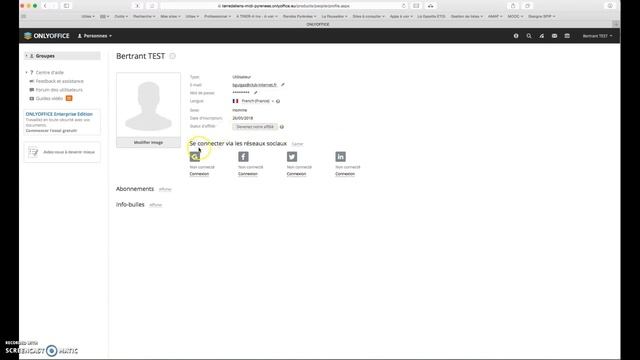Open the mail envelope icon
This screenshot has width=640, height=360.
tap(554, 36)
